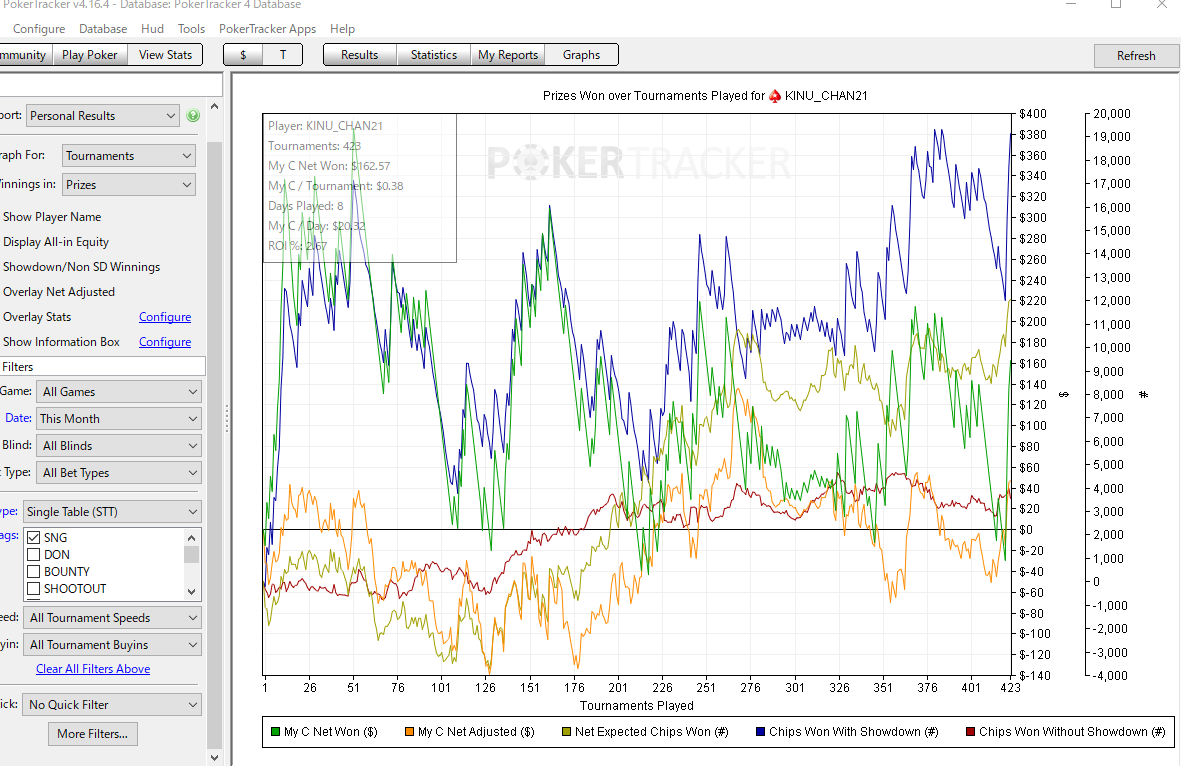The image size is (1181, 766).
Task: Click the tags list scroll-up arrow
Action: coord(191,537)
